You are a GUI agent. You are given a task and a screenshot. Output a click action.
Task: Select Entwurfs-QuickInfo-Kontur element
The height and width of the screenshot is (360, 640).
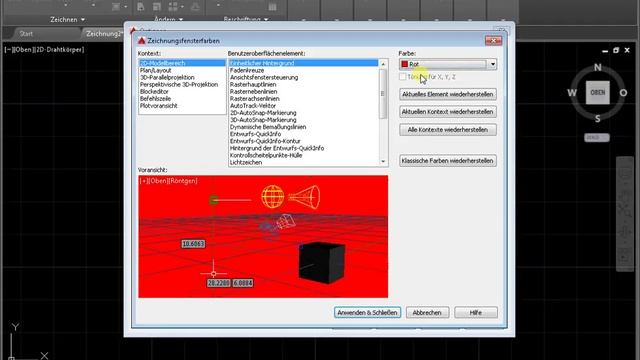click(x=265, y=141)
